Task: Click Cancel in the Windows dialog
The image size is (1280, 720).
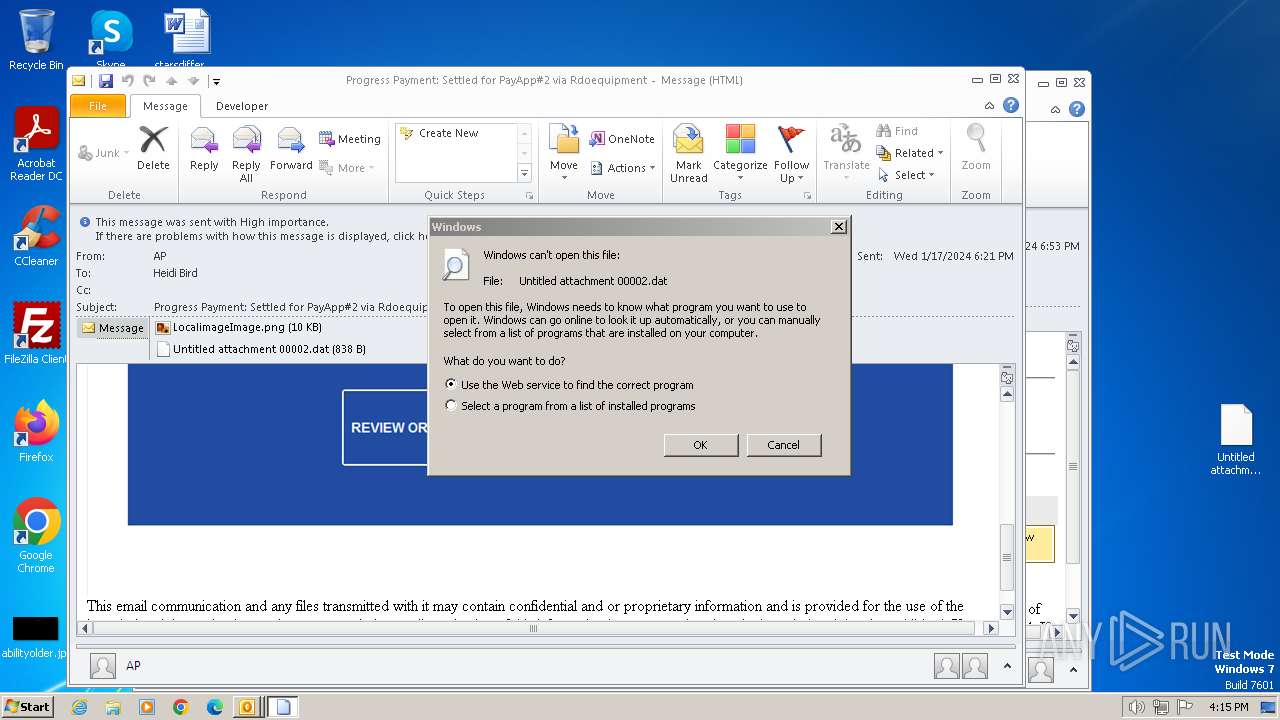Action: 784,445
